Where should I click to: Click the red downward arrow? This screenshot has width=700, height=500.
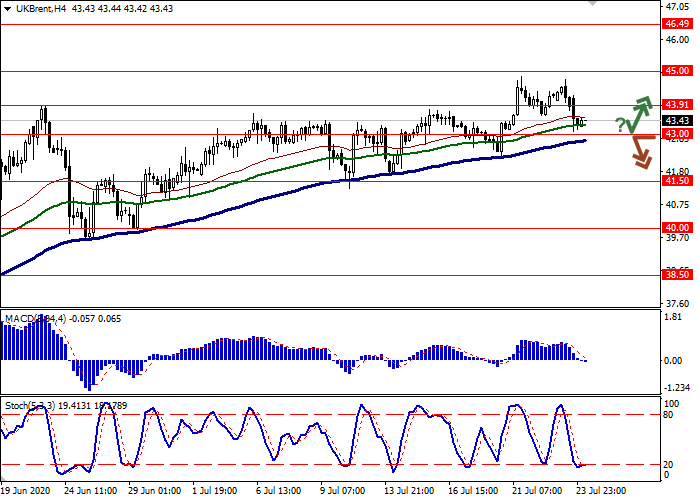coord(640,153)
